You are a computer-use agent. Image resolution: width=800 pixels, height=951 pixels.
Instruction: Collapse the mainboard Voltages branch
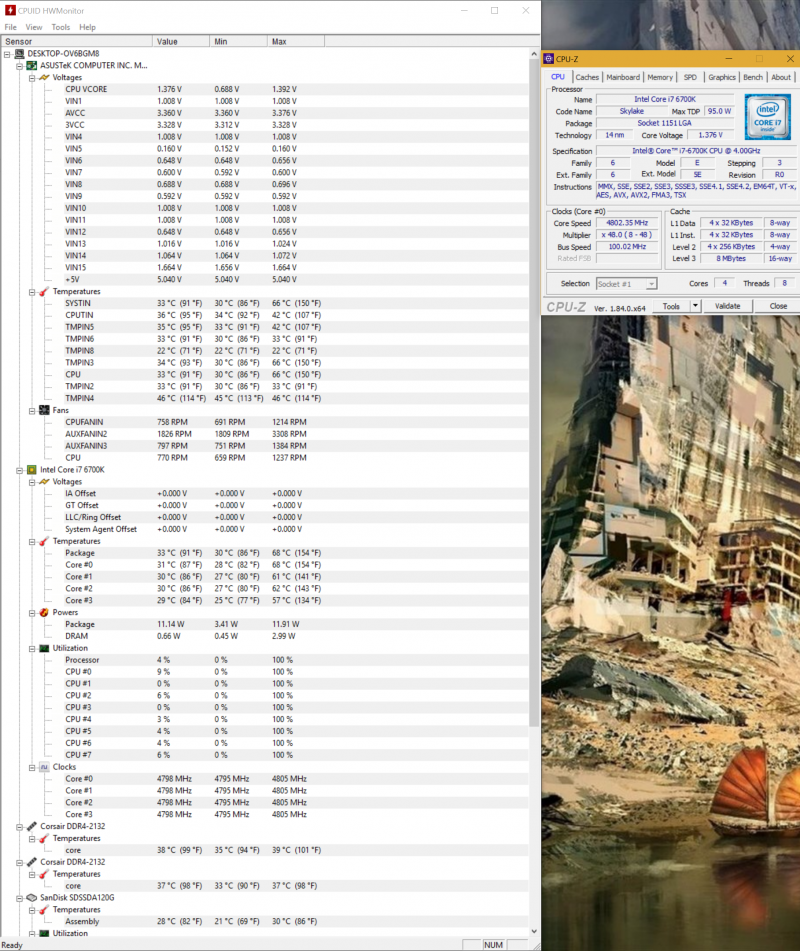click(x=32, y=78)
